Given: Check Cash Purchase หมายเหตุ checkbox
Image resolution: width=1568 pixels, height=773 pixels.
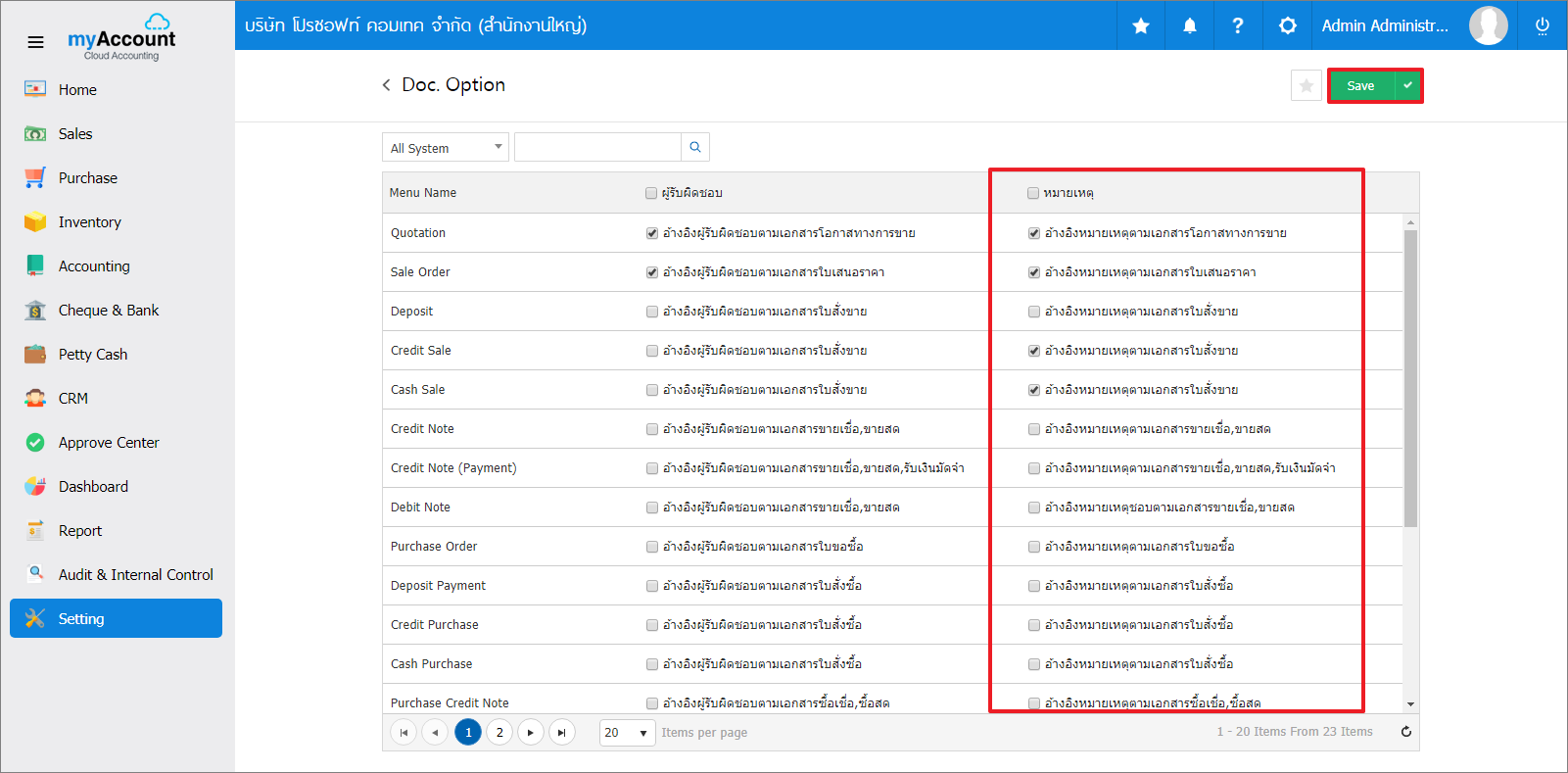Looking at the screenshot, I should tap(1034, 664).
